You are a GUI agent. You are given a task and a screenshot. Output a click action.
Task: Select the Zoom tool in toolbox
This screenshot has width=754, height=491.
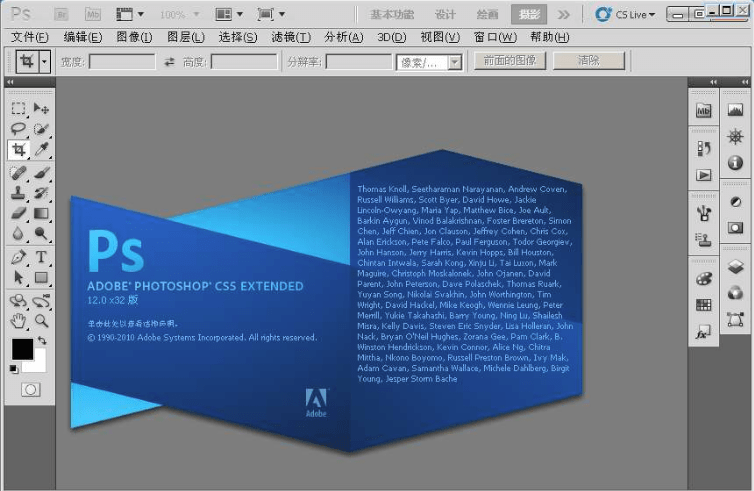tap(42, 320)
